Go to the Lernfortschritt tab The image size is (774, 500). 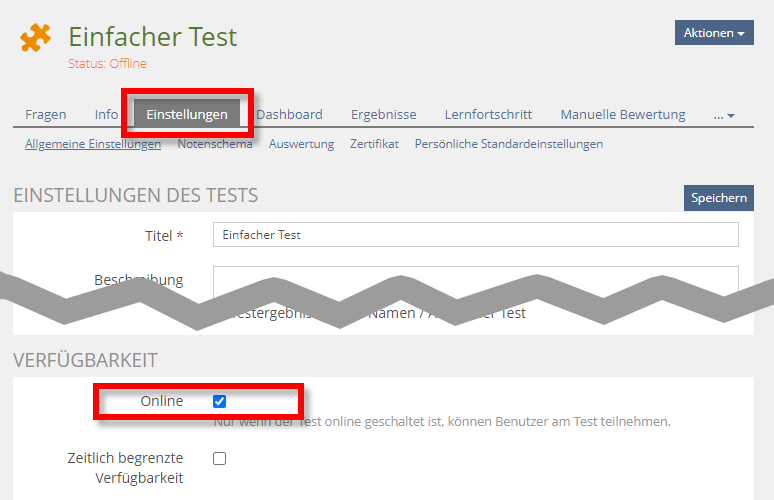[x=488, y=115]
